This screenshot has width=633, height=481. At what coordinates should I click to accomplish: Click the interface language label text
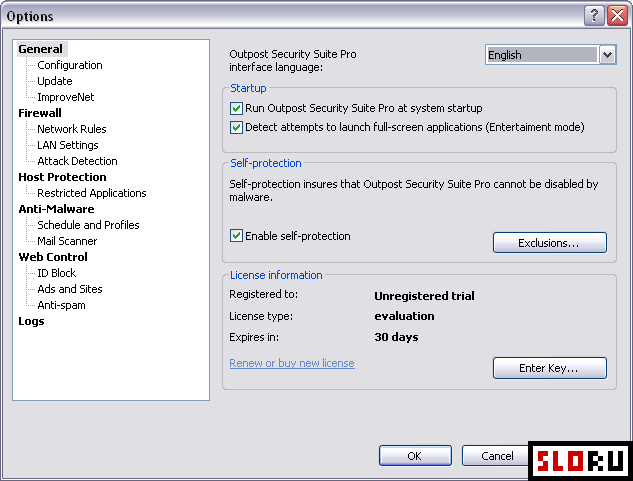(293, 61)
